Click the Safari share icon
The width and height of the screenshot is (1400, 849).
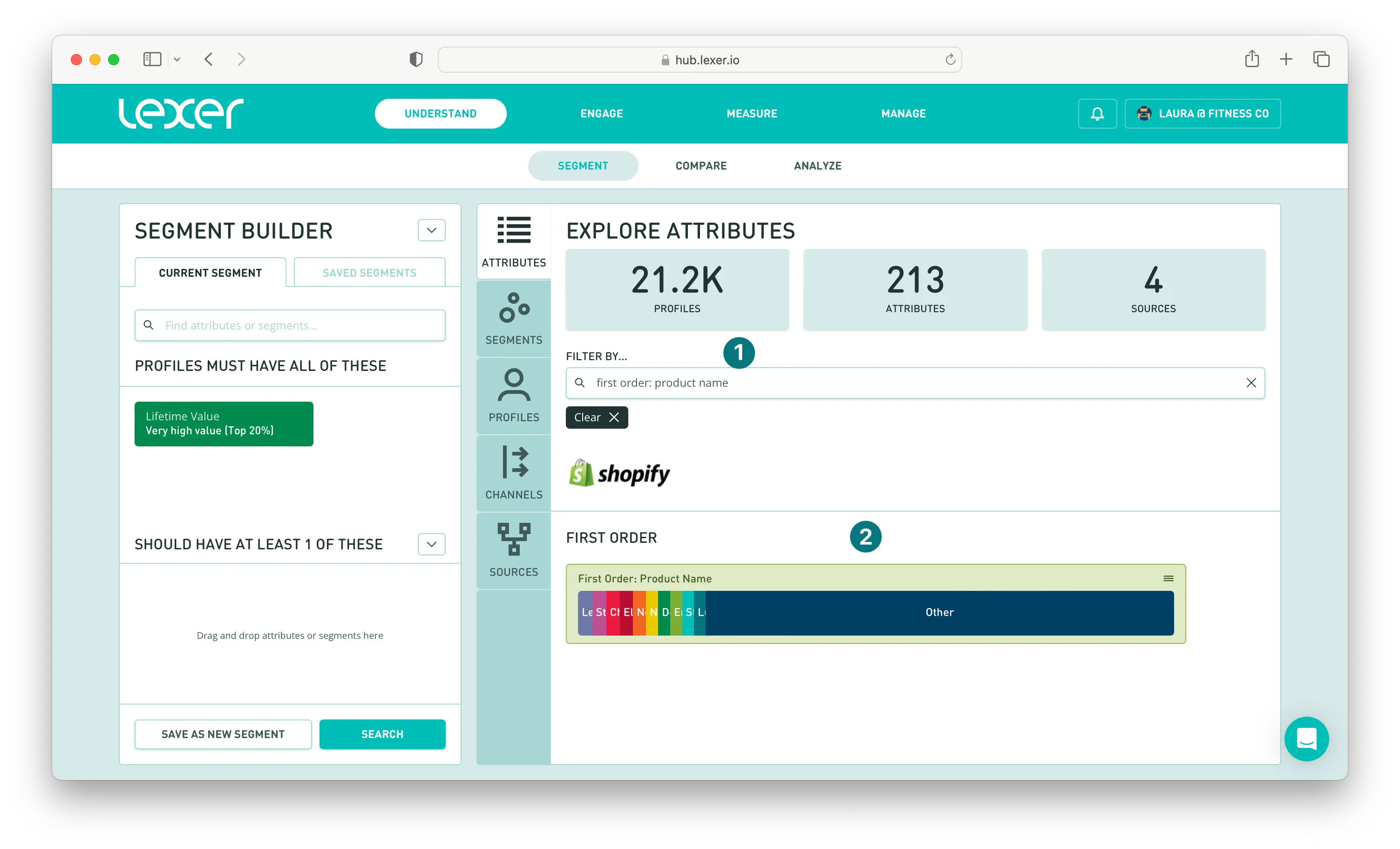(1252, 59)
